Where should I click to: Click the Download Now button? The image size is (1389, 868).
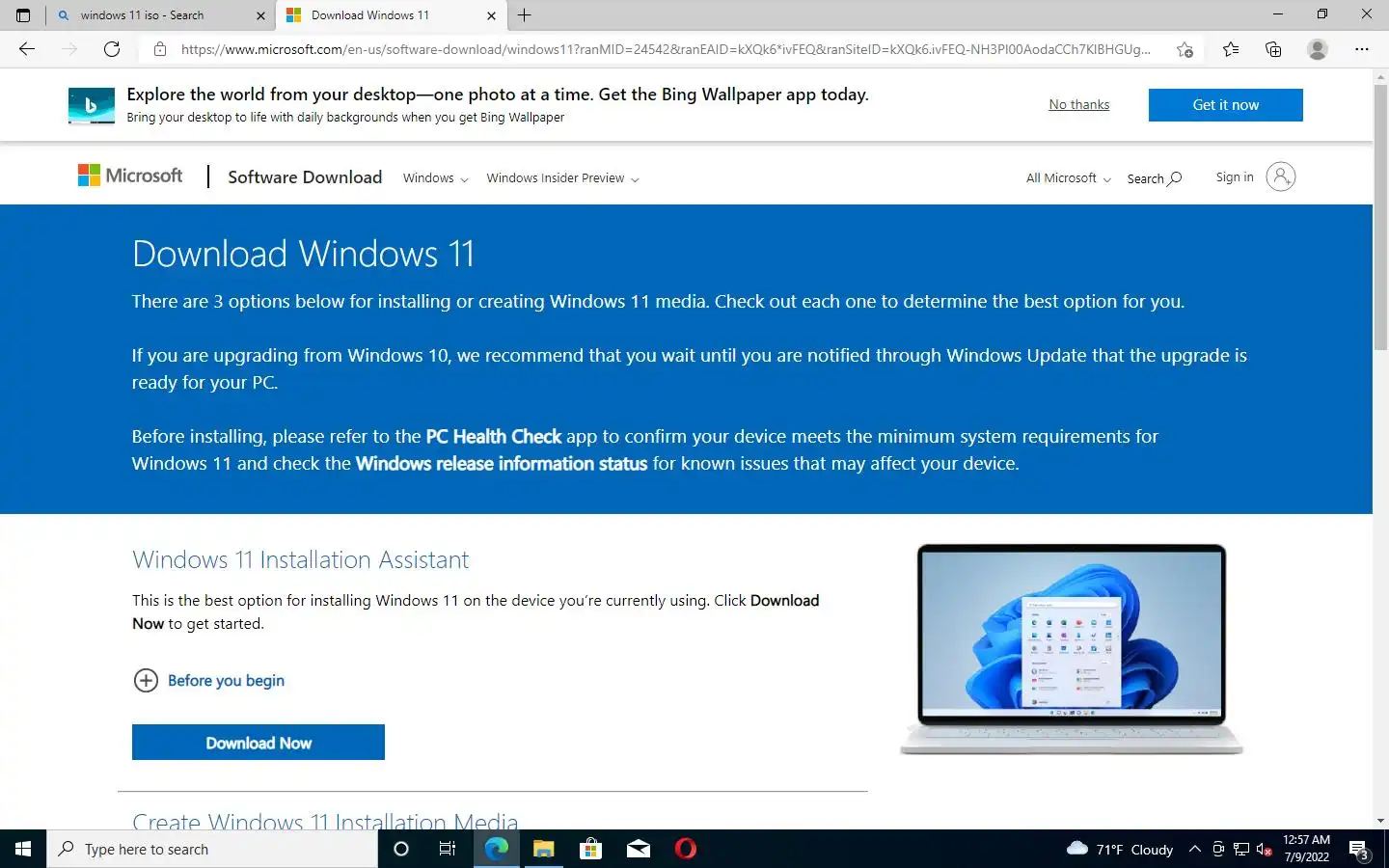[259, 743]
